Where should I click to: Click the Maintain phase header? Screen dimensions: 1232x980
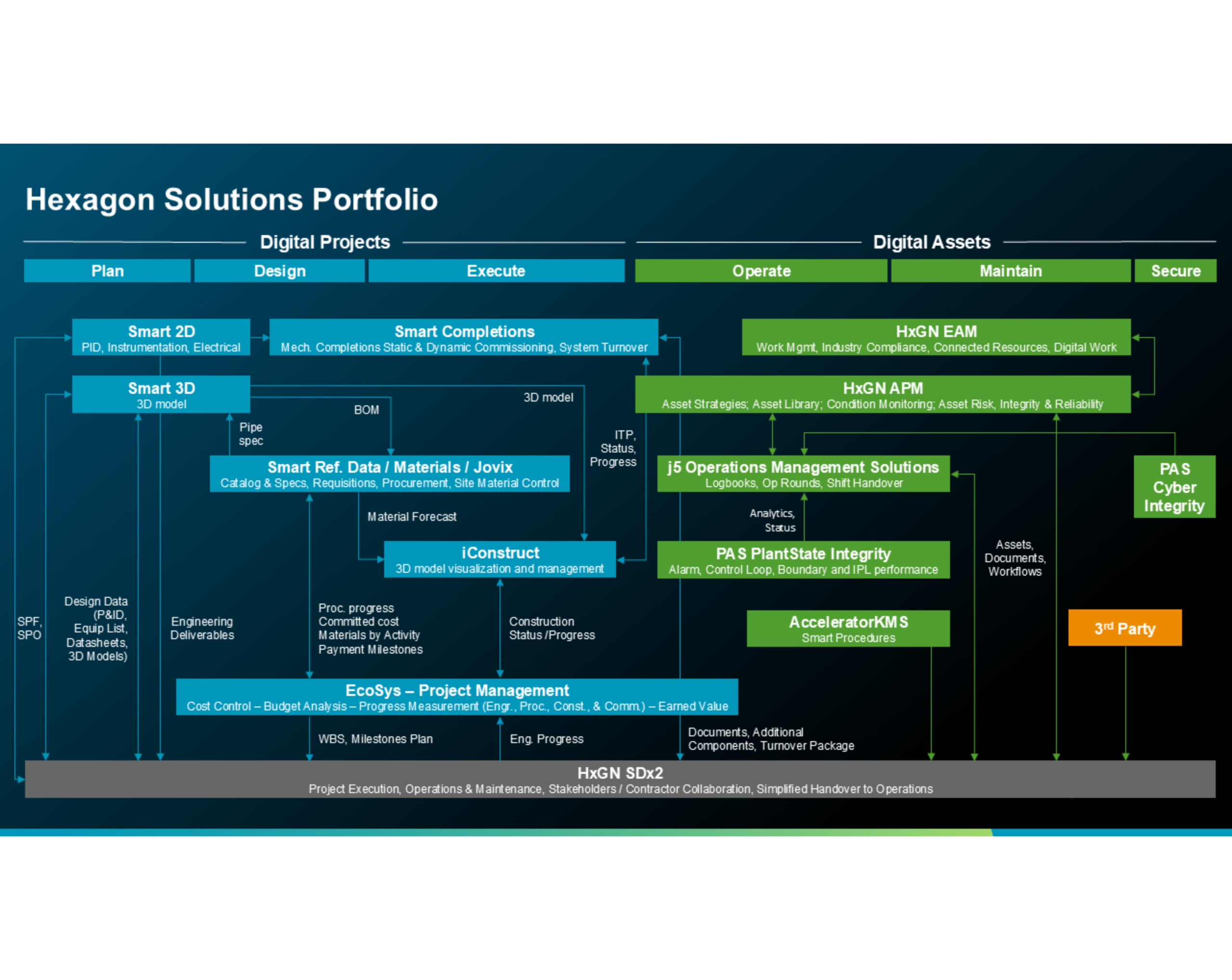1010,271
